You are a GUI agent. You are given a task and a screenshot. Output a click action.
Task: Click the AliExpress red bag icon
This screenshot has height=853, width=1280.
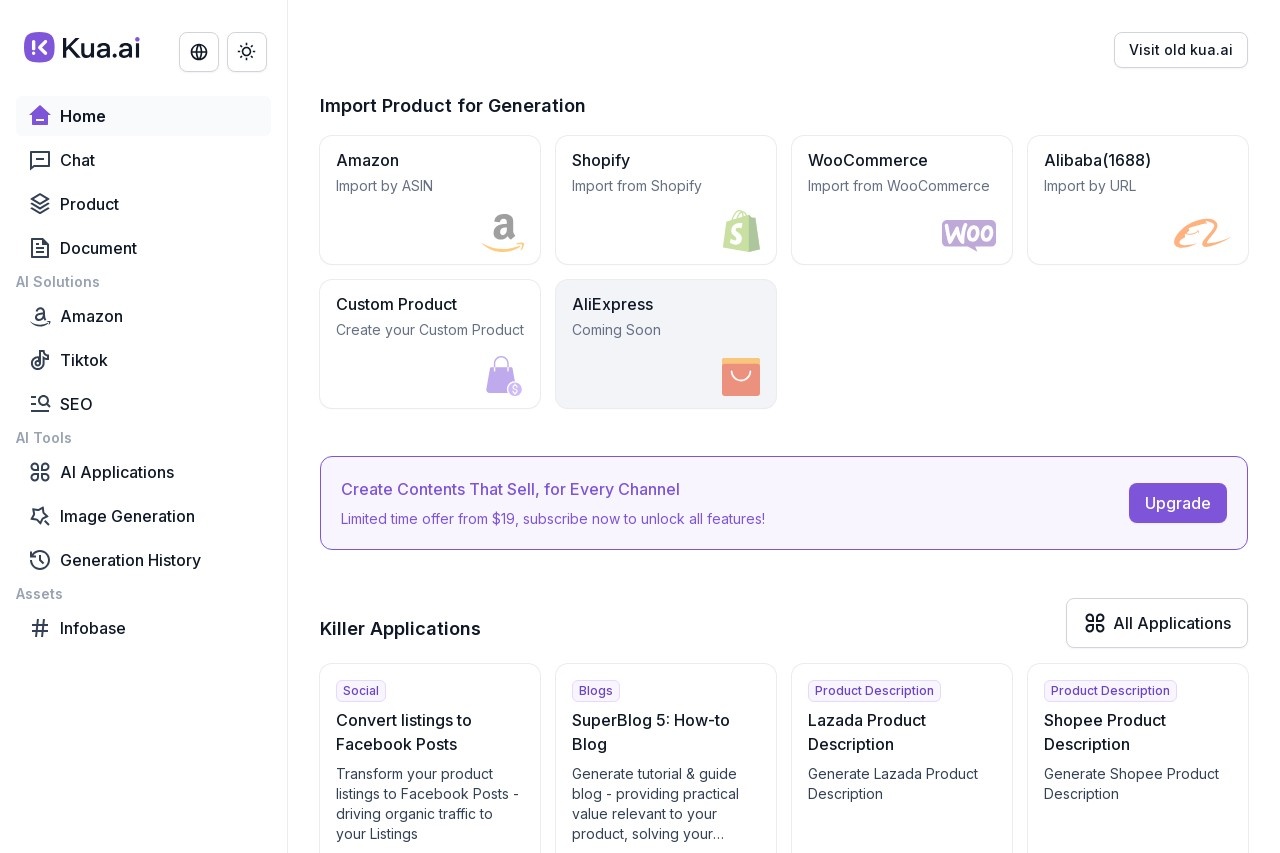(741, 376)
